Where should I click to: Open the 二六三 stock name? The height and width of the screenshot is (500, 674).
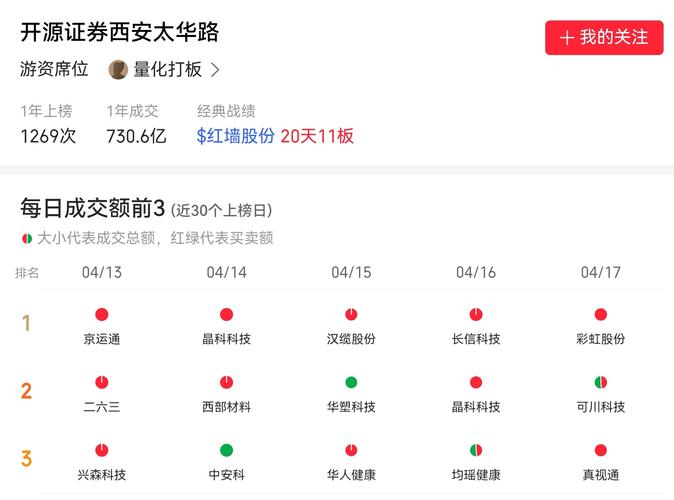[102, 407]
